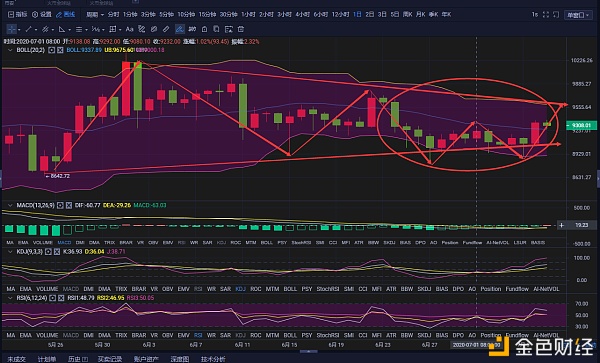Toggle highlighted MACD in MACD panel row
The height and width of the screenshot is (363, 600).
[64, 243]
